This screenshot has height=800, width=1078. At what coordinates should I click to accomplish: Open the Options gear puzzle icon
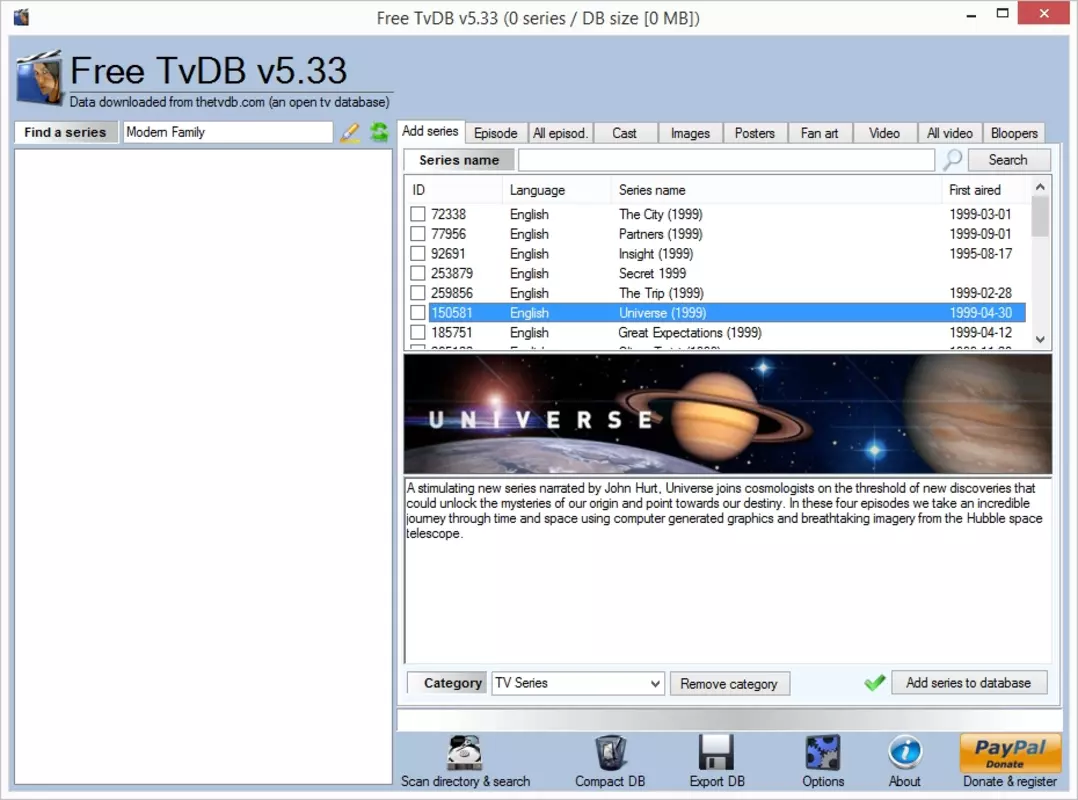(822, 753)
